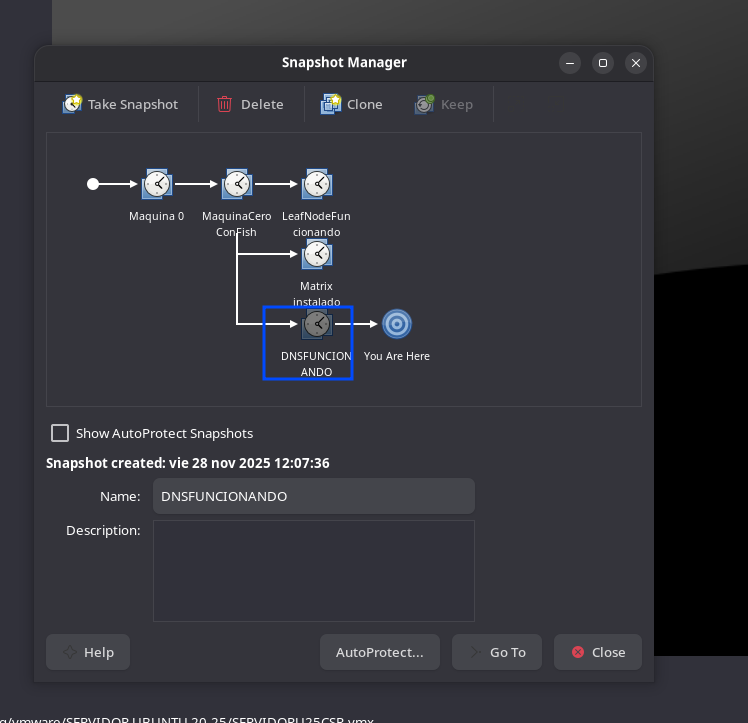This screenshot has height=723, width=748.
Task: Click the Go To button
Action: pyautogui.click(x=497, y=652)
